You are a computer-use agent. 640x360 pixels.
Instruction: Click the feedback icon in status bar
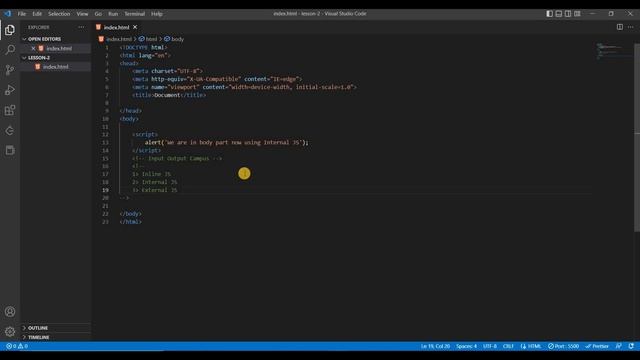tap(619, 346)
